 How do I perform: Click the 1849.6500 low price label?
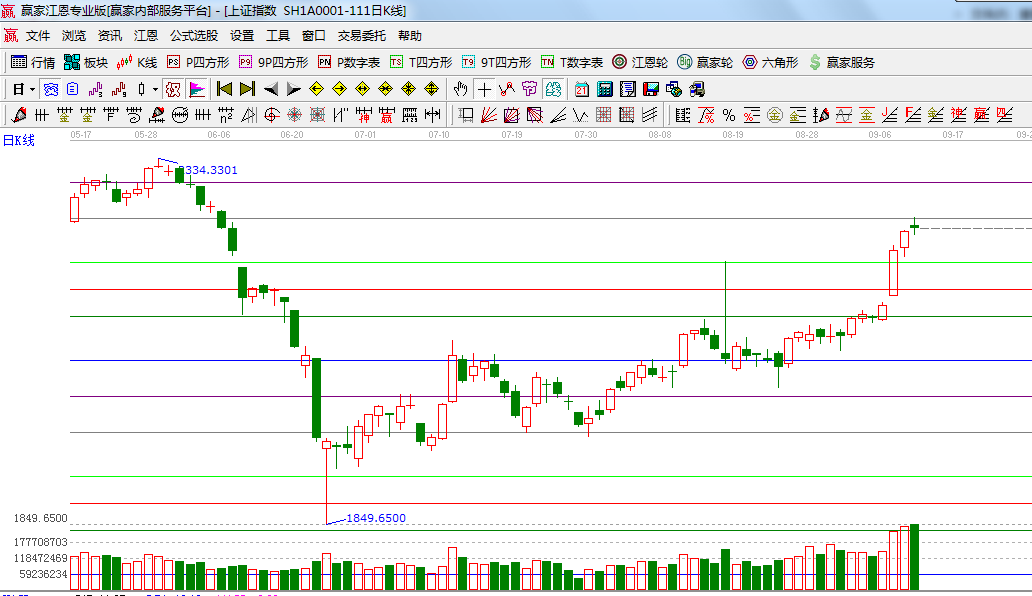tap(376, 518)
